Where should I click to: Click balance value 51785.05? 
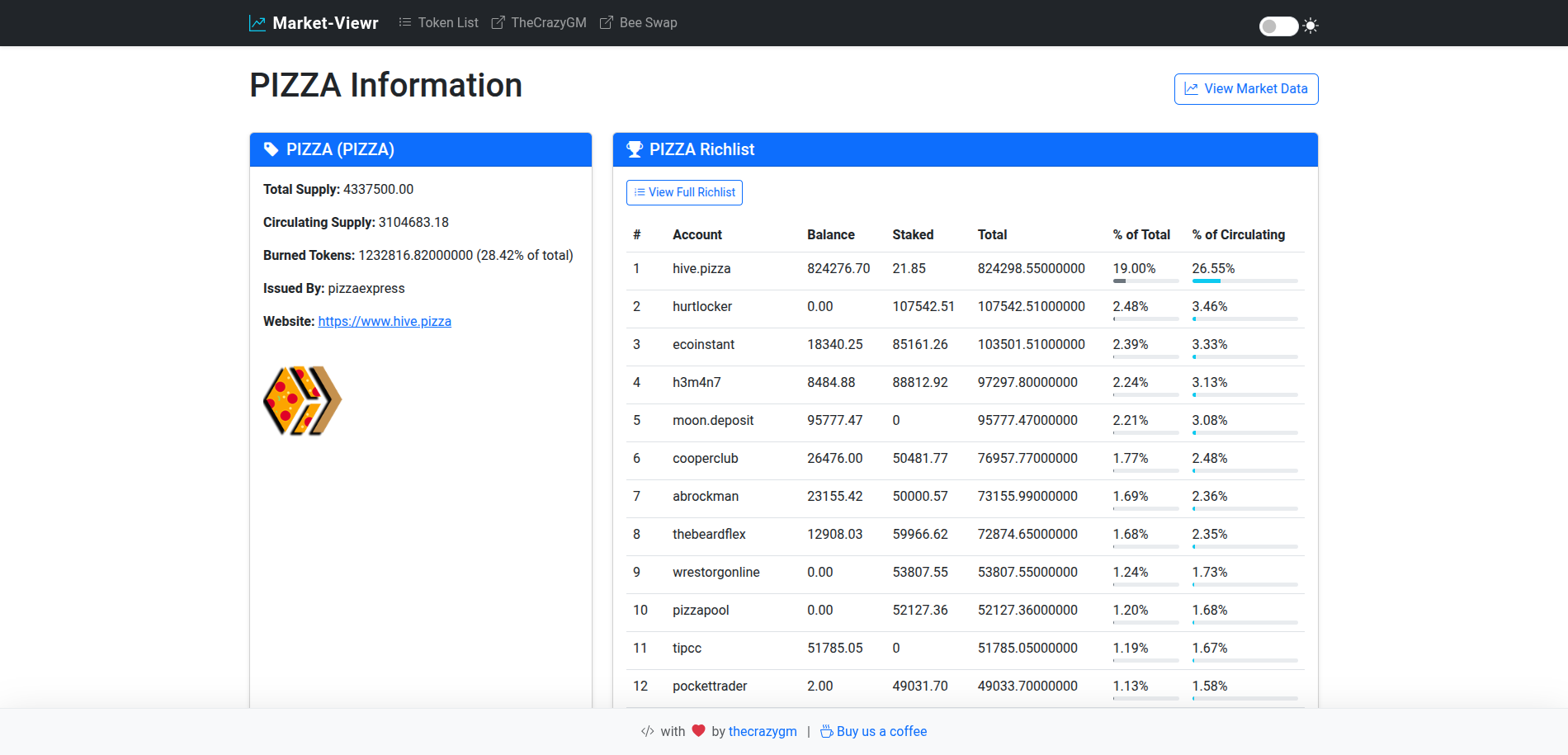835,648
